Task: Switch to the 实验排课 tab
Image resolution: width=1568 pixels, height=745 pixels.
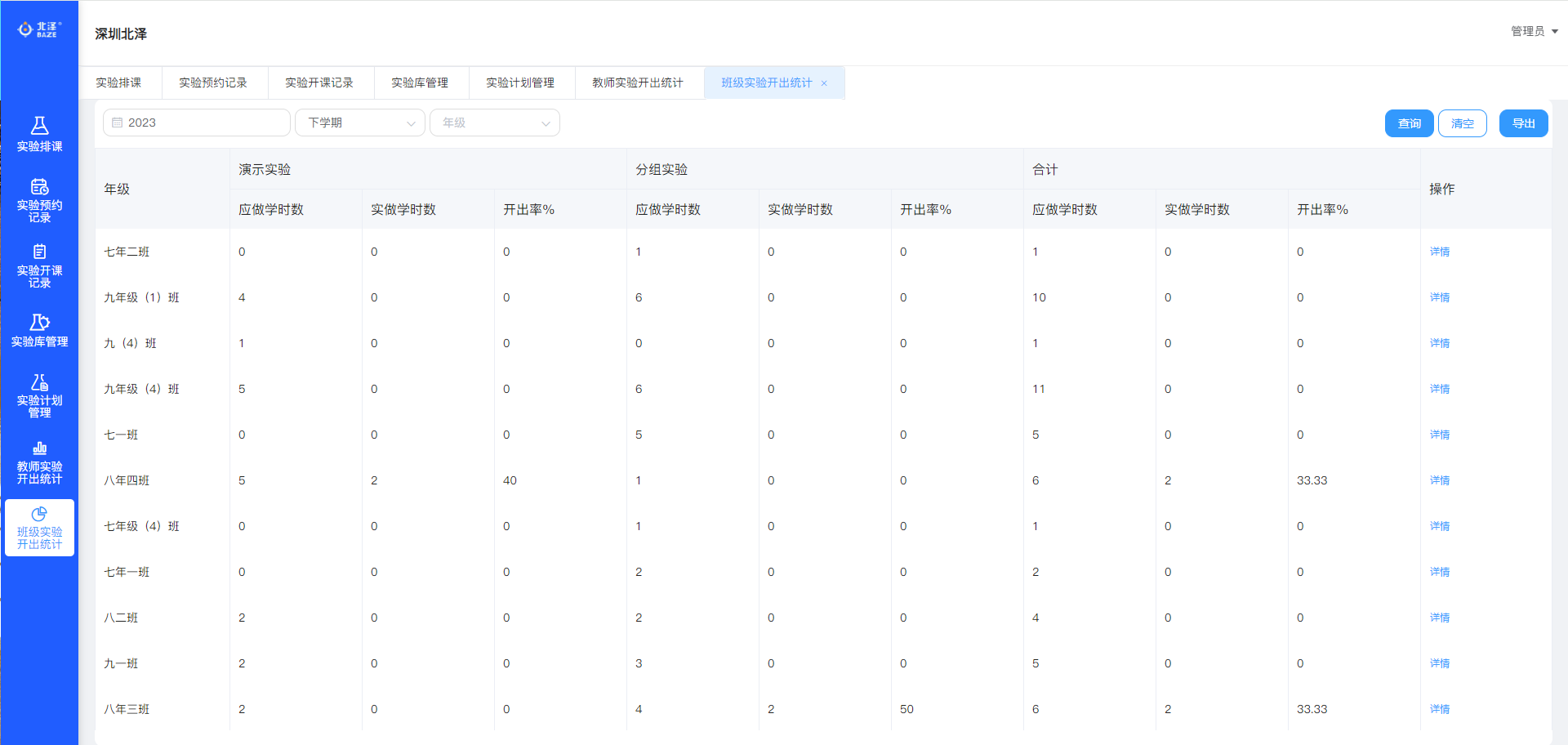Action: [118, 83]
